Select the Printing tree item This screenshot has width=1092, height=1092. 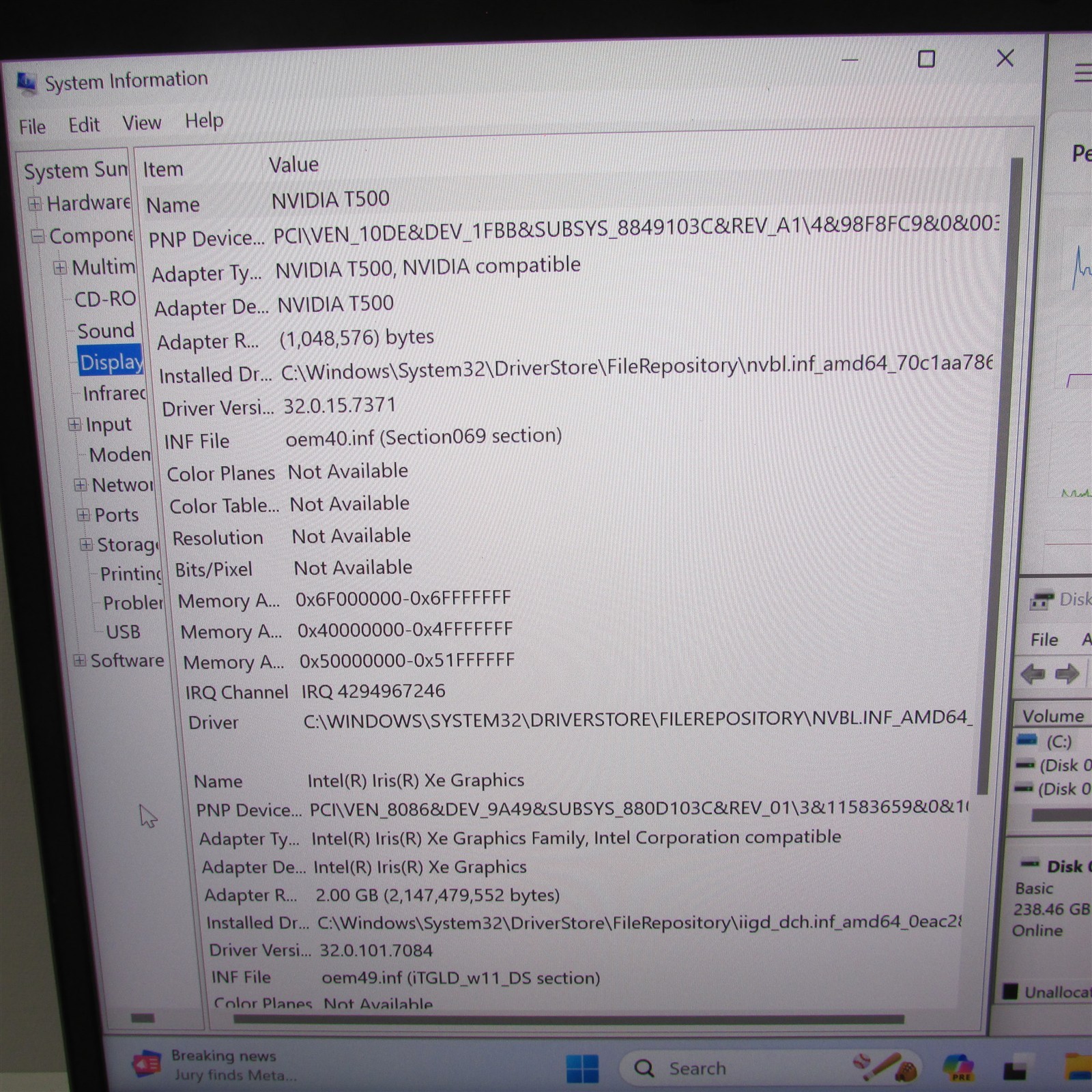pos(131,573)
